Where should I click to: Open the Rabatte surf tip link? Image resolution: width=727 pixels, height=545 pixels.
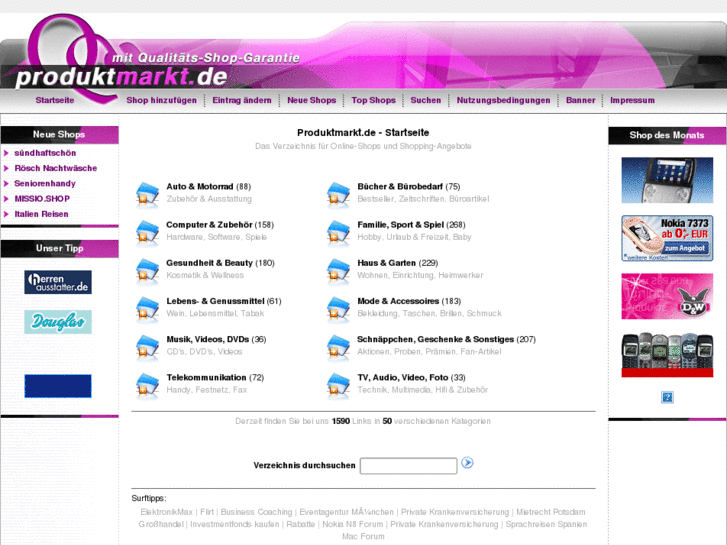pos(300,524)
